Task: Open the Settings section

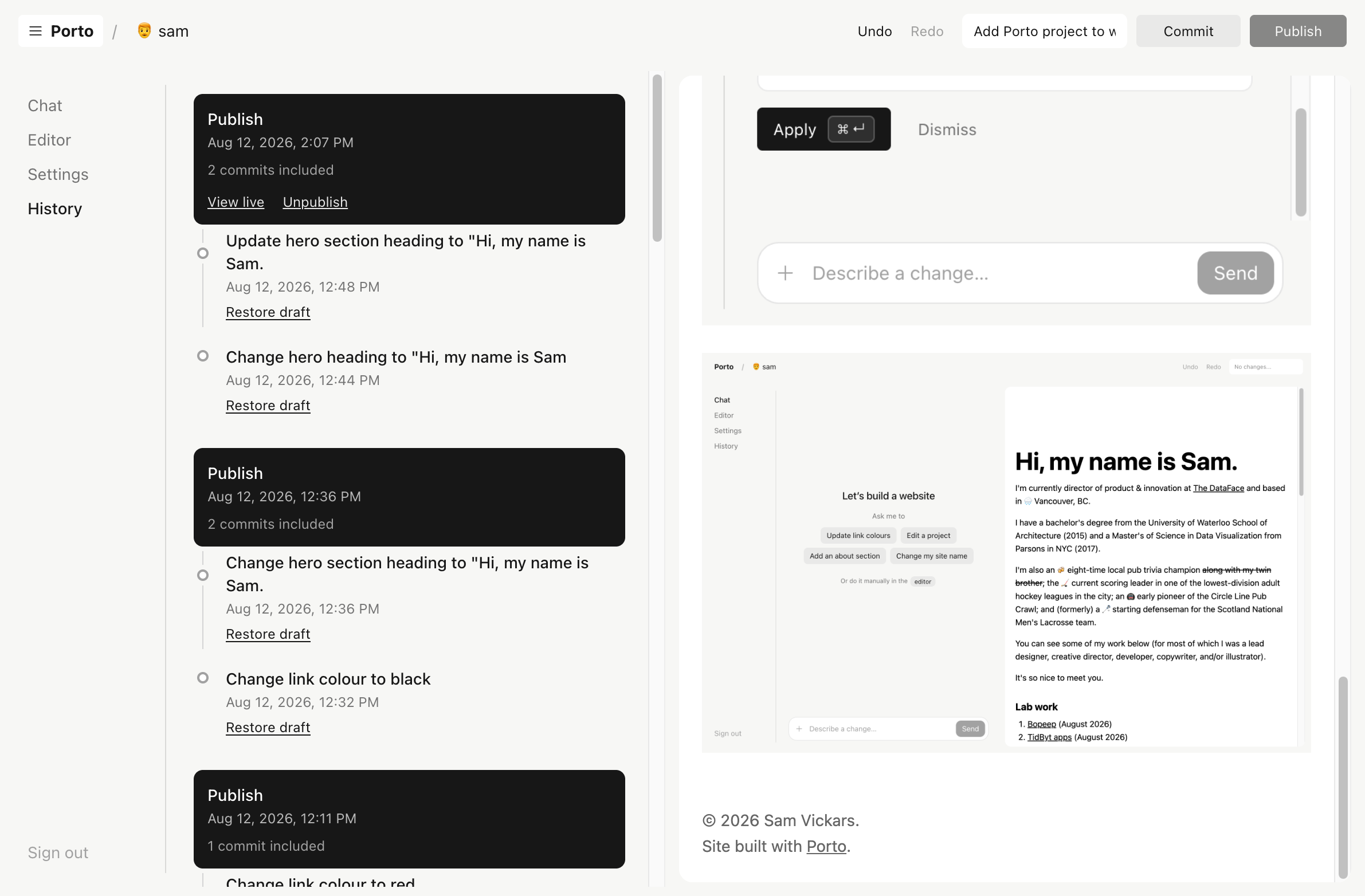Action: (58, 174)
